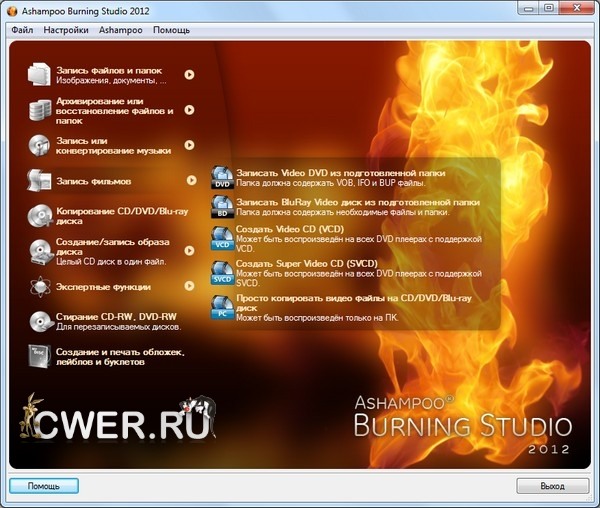Expand arrow next to 'Запись фильмов'
600x508 pixels.
tap(190, 181)
